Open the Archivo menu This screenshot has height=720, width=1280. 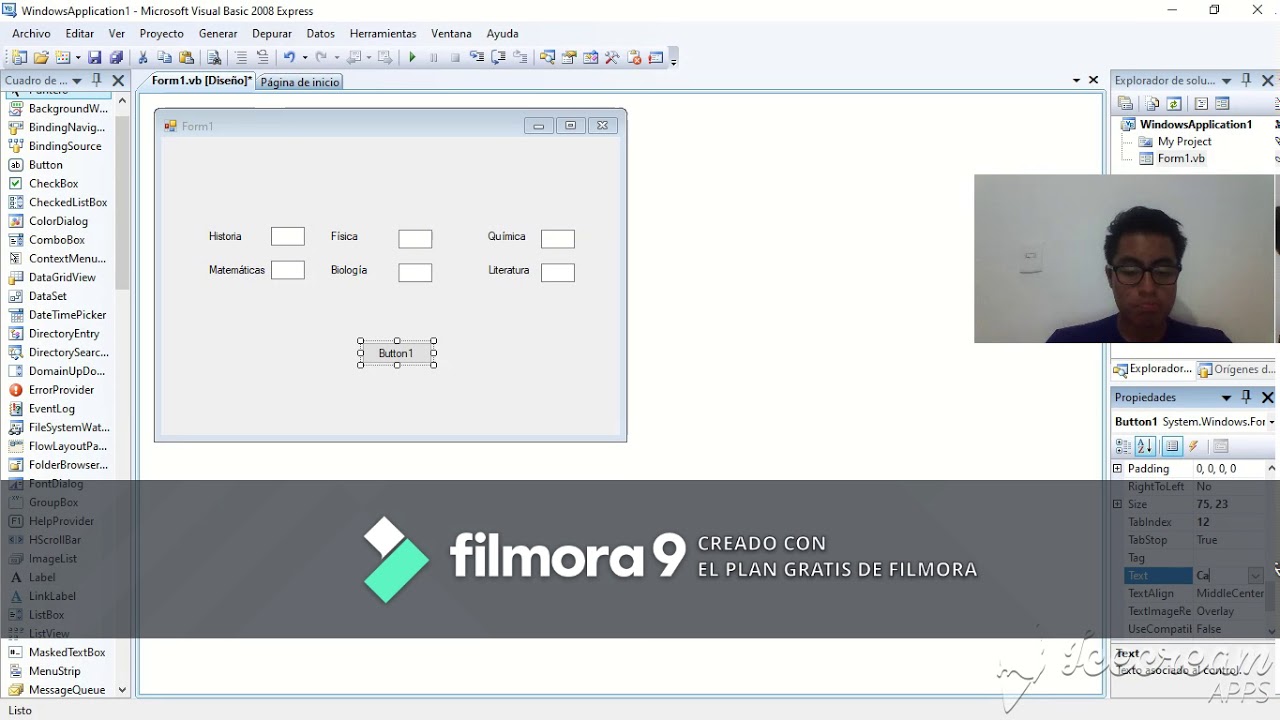(31, 33)
